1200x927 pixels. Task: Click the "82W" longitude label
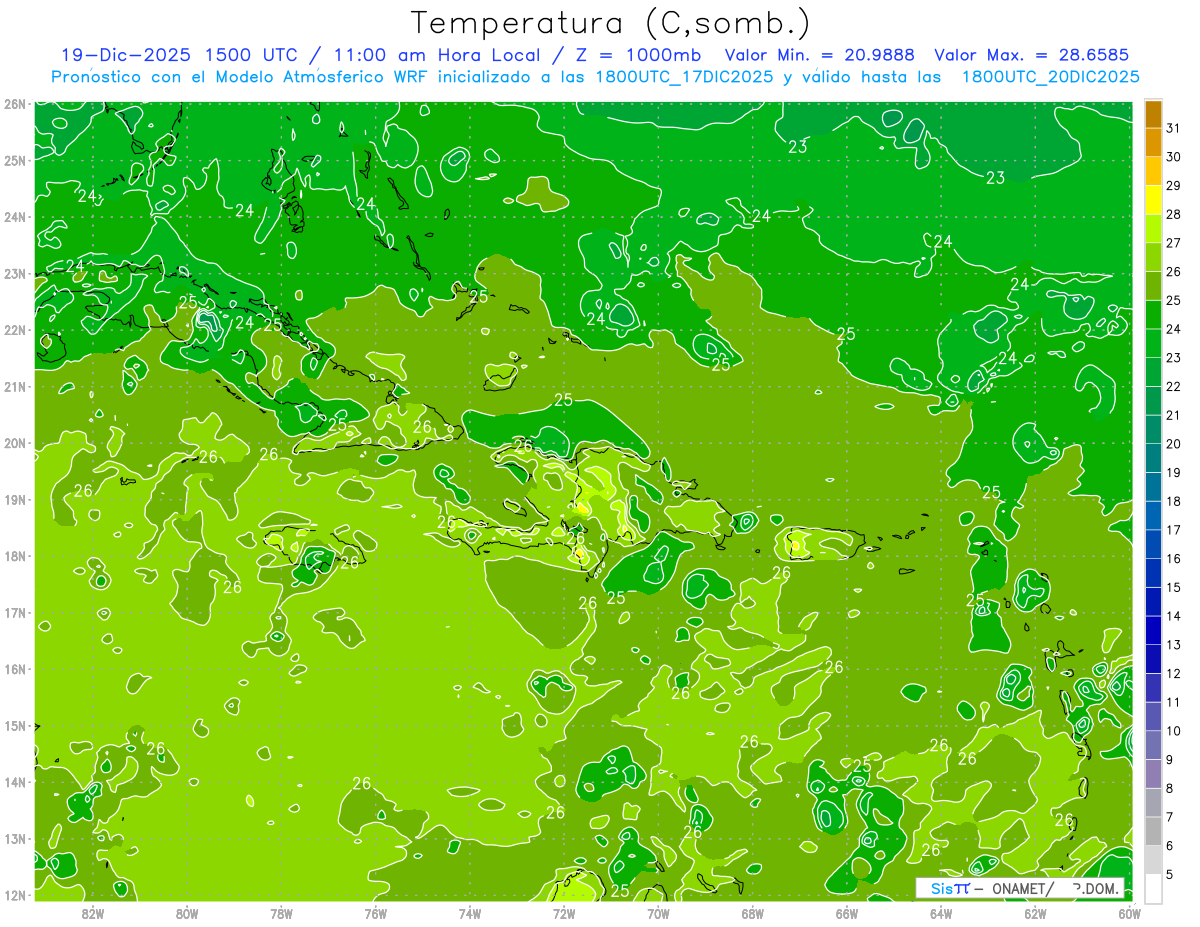(x=93, y=912)
